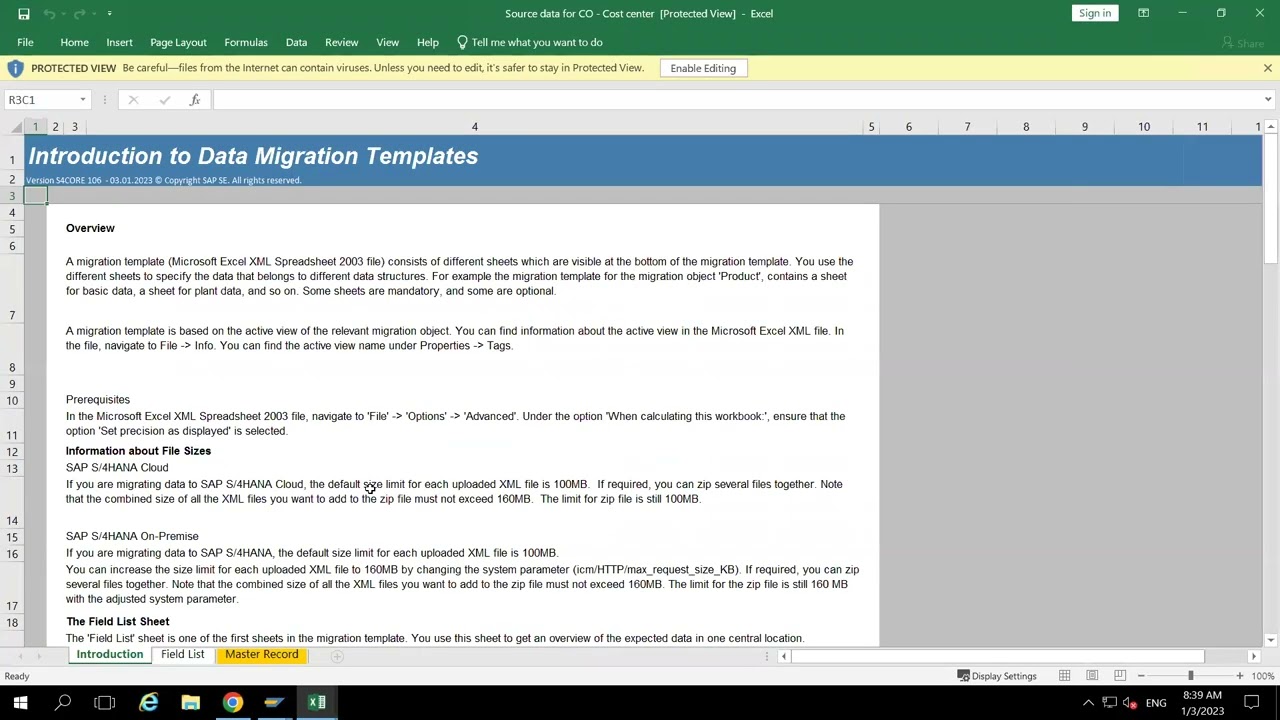Open the Page Layout ribbon tab
1280x720 pixels.
(x=178, y=42)
